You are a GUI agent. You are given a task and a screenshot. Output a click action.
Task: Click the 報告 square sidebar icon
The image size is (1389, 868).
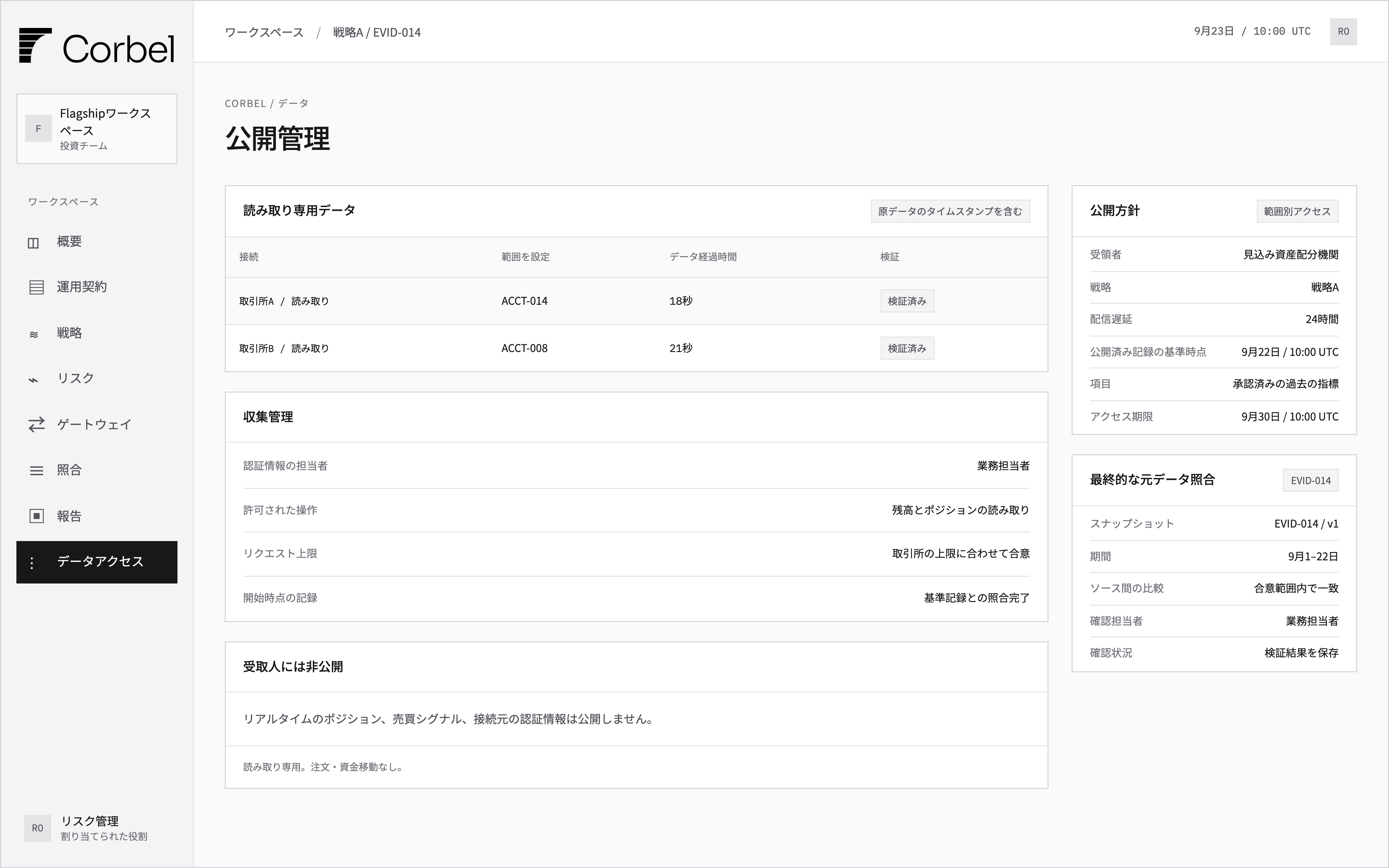(x=36, y=516)
